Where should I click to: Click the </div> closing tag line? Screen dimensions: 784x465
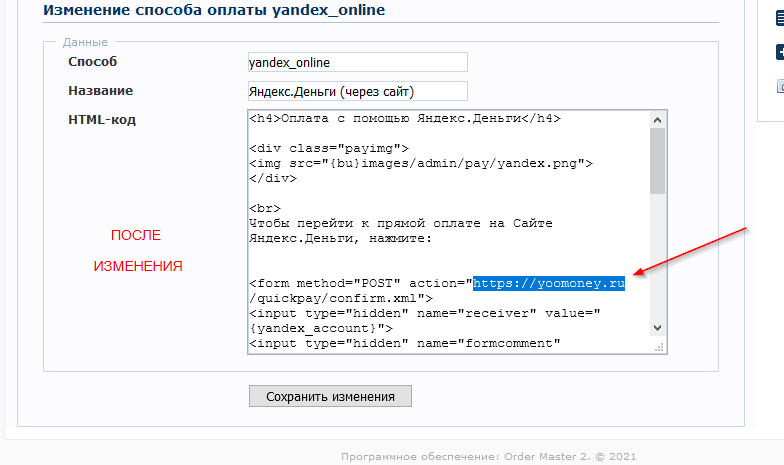[273, 178]
